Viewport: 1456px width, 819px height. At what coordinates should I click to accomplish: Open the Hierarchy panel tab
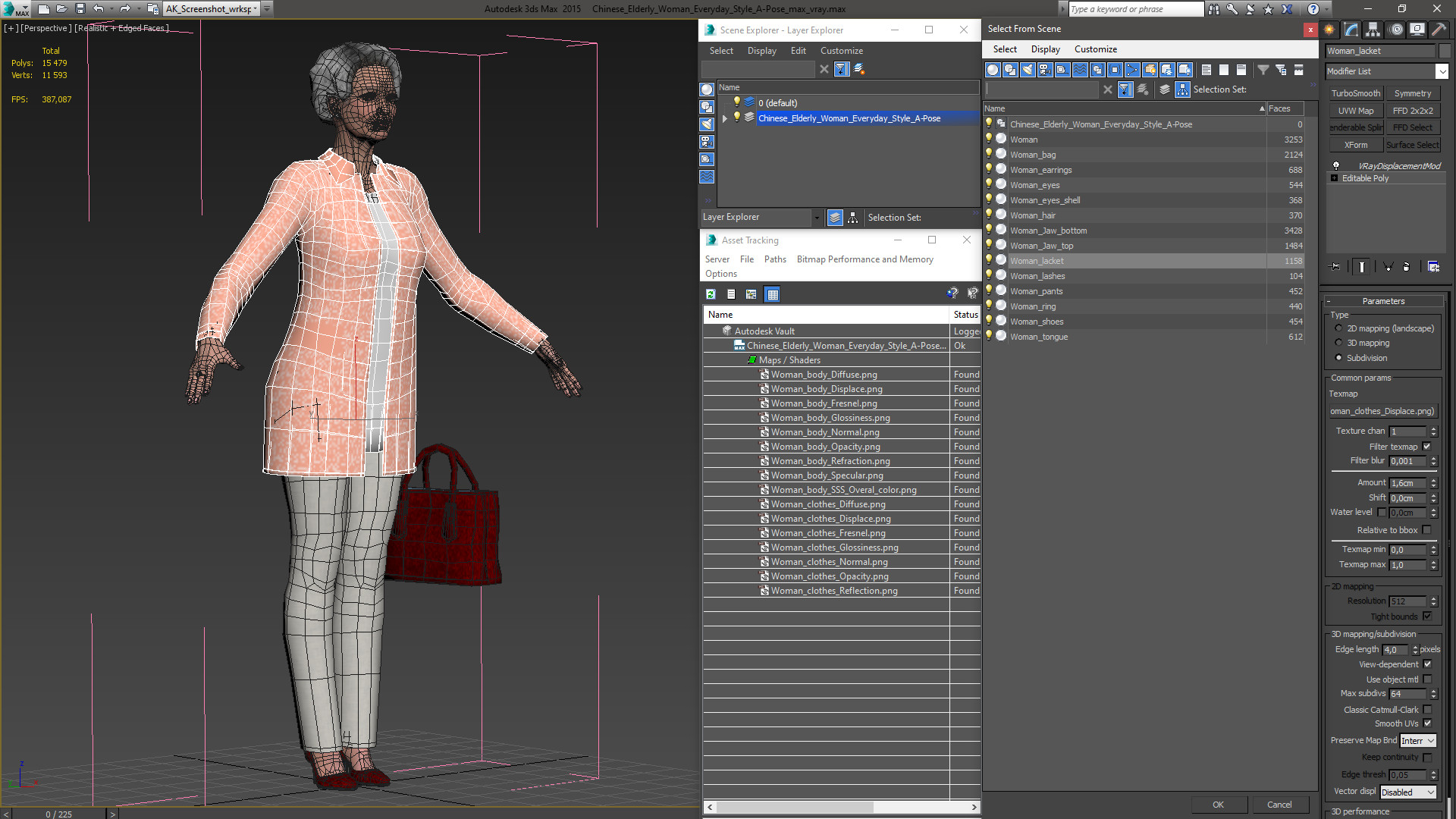1373,30
